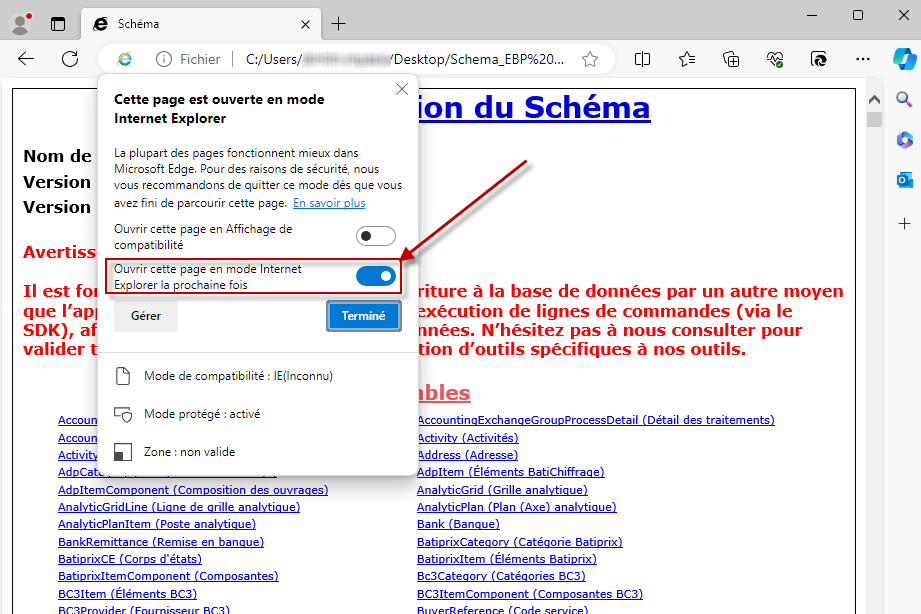
Task: Click the Terminé button
Action: click(364, 316)
